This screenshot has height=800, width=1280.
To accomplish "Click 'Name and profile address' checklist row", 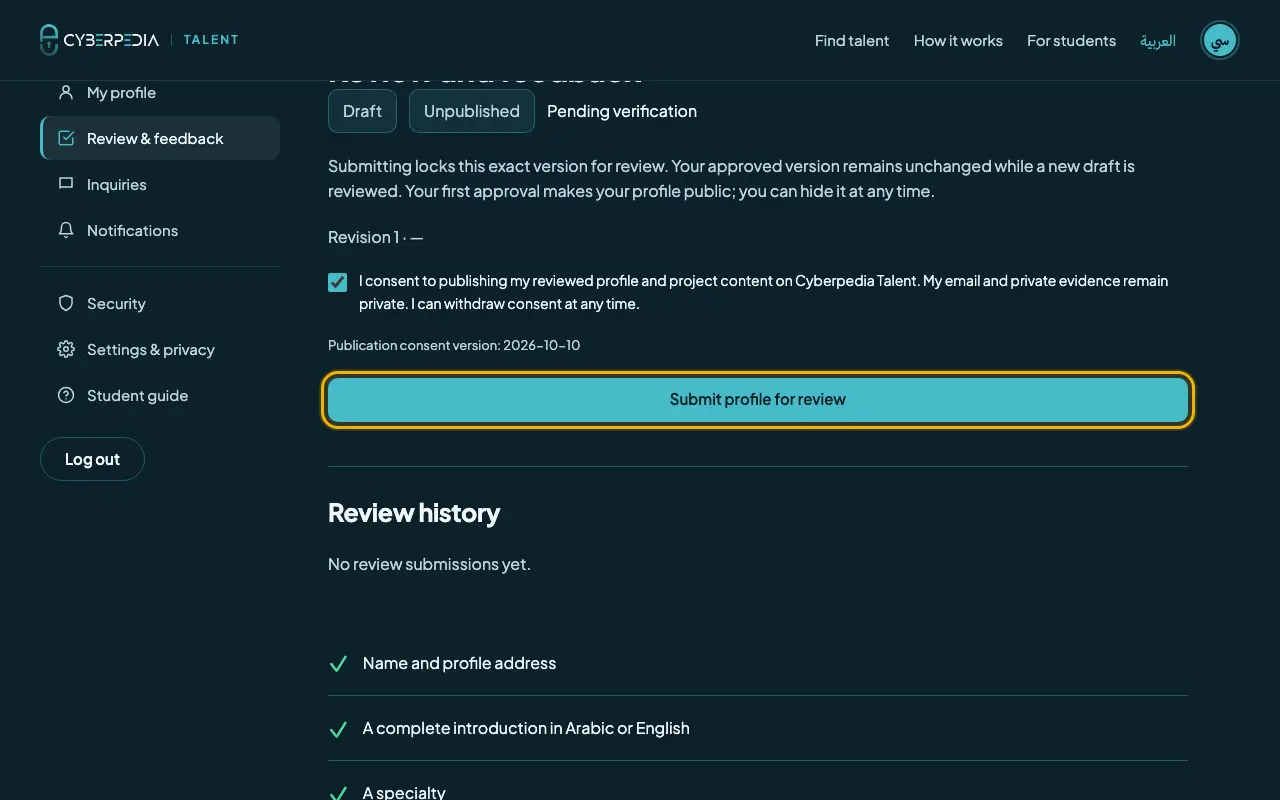I will click(758, 664).
